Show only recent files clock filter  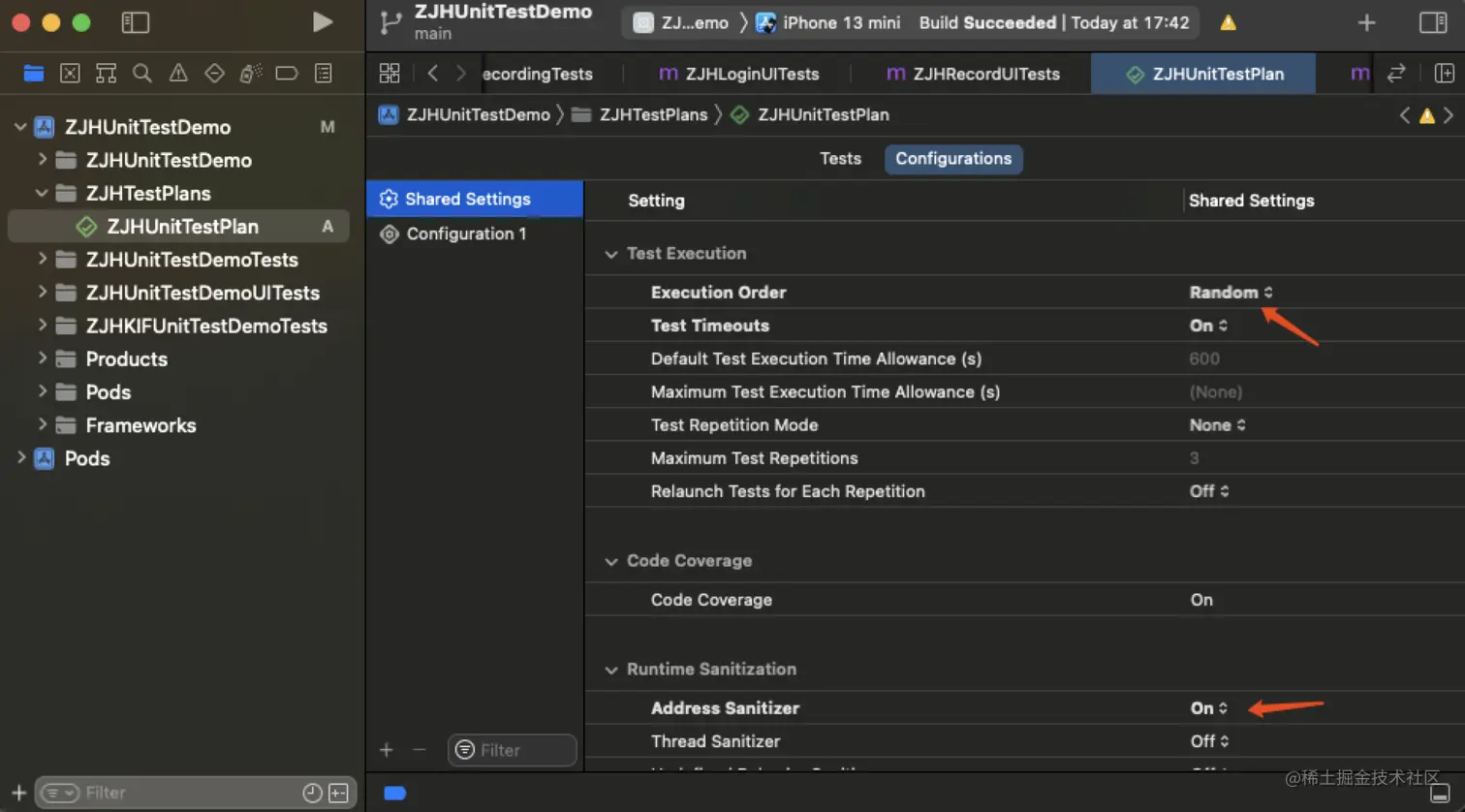(312, 793)
